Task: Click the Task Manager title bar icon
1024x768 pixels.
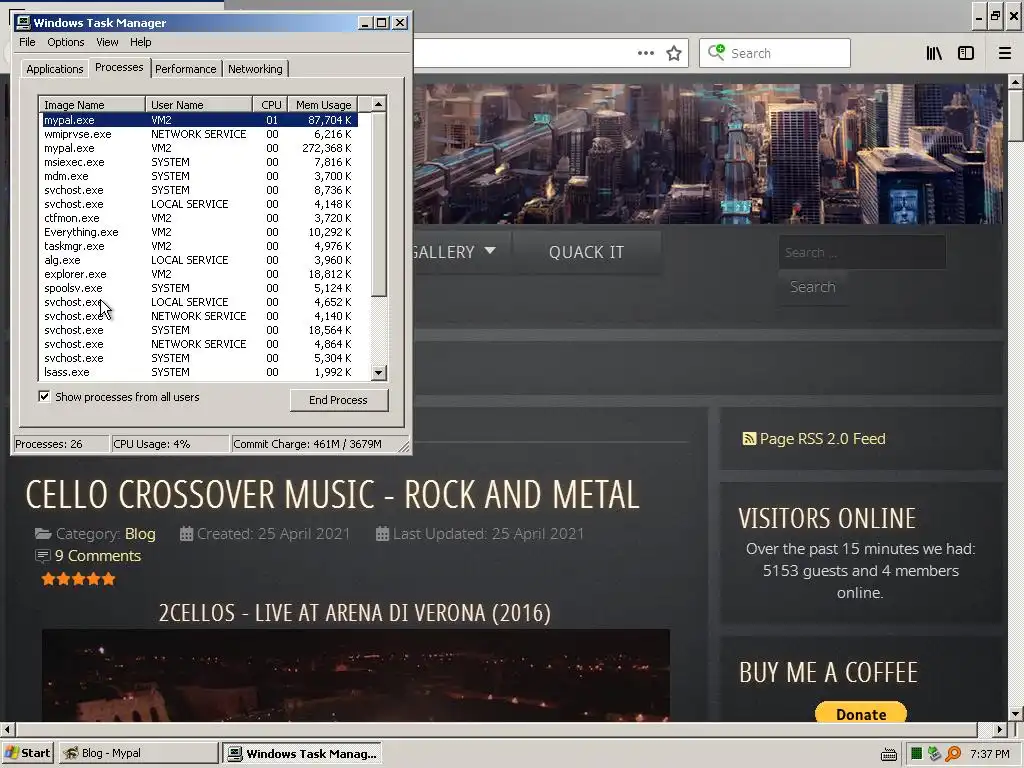Action: click(x=23, y=23)
